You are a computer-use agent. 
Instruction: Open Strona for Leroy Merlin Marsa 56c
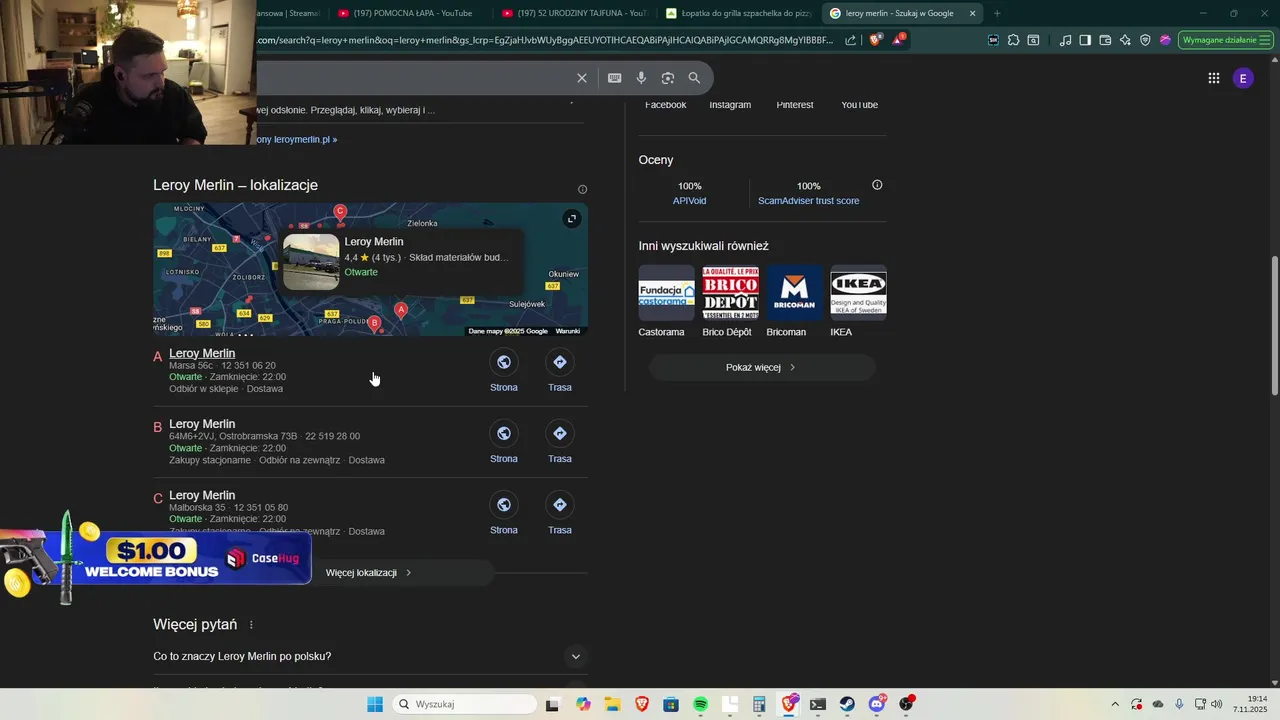click(x=504, y=371)
